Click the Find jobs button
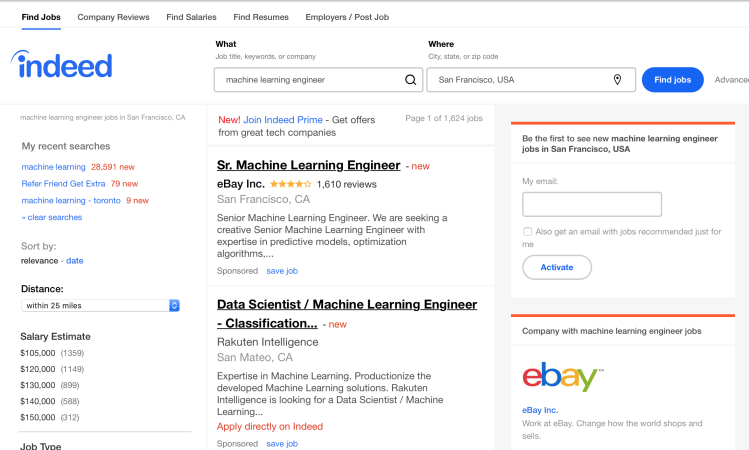 point(673,80)
